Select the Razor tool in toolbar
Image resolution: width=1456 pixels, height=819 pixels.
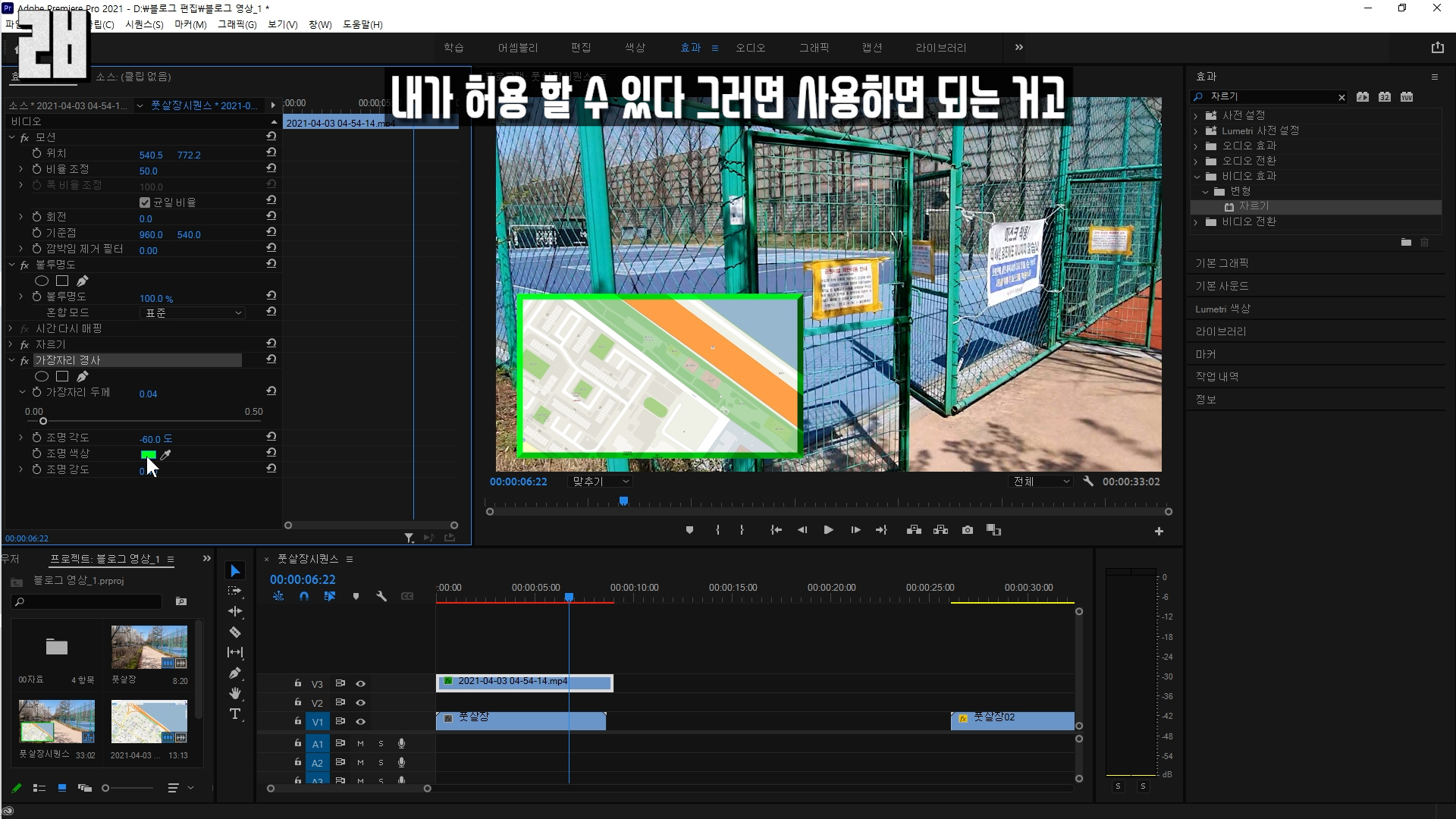[x=235, y=632]
